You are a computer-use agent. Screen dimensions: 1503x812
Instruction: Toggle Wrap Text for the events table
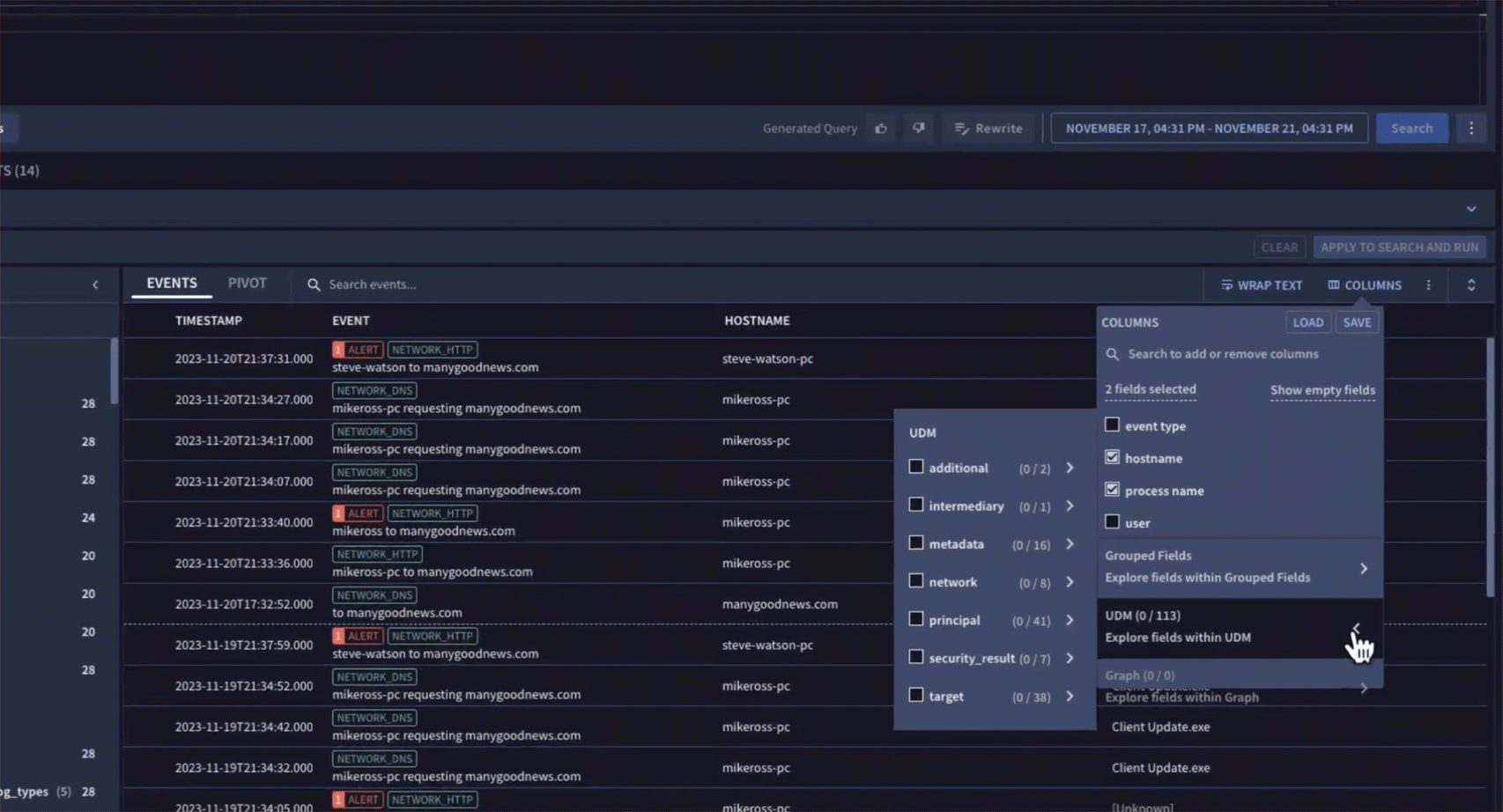point(1261,285)
